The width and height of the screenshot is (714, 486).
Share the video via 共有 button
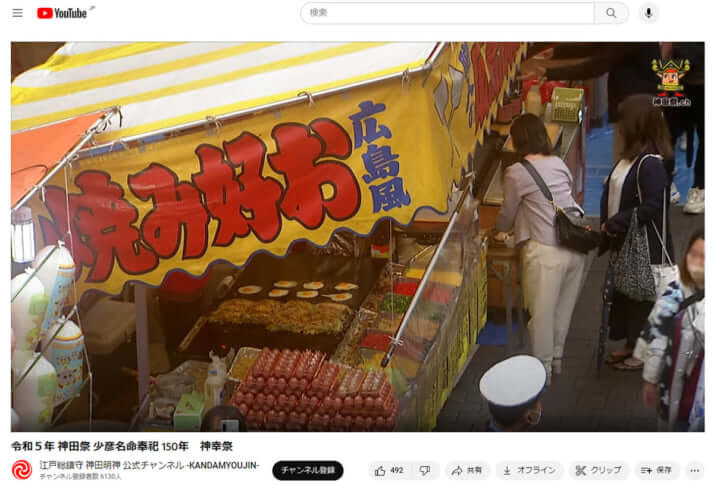pos(467,470)
